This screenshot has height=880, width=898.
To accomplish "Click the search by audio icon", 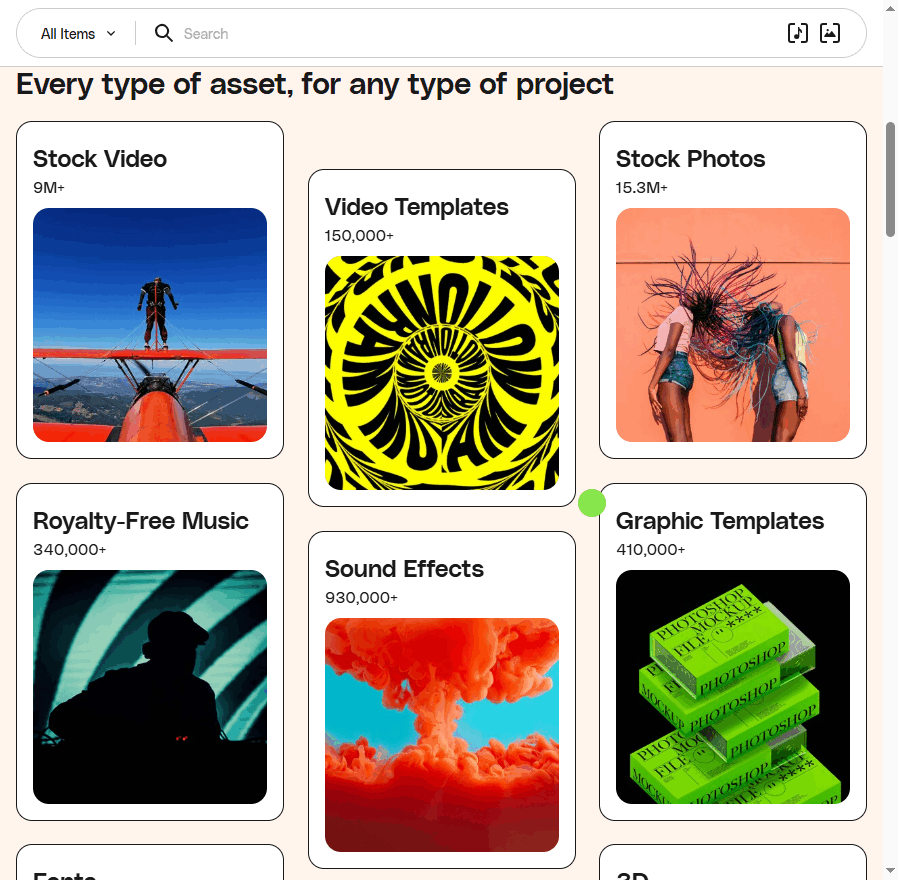I will tap(797, 33).
